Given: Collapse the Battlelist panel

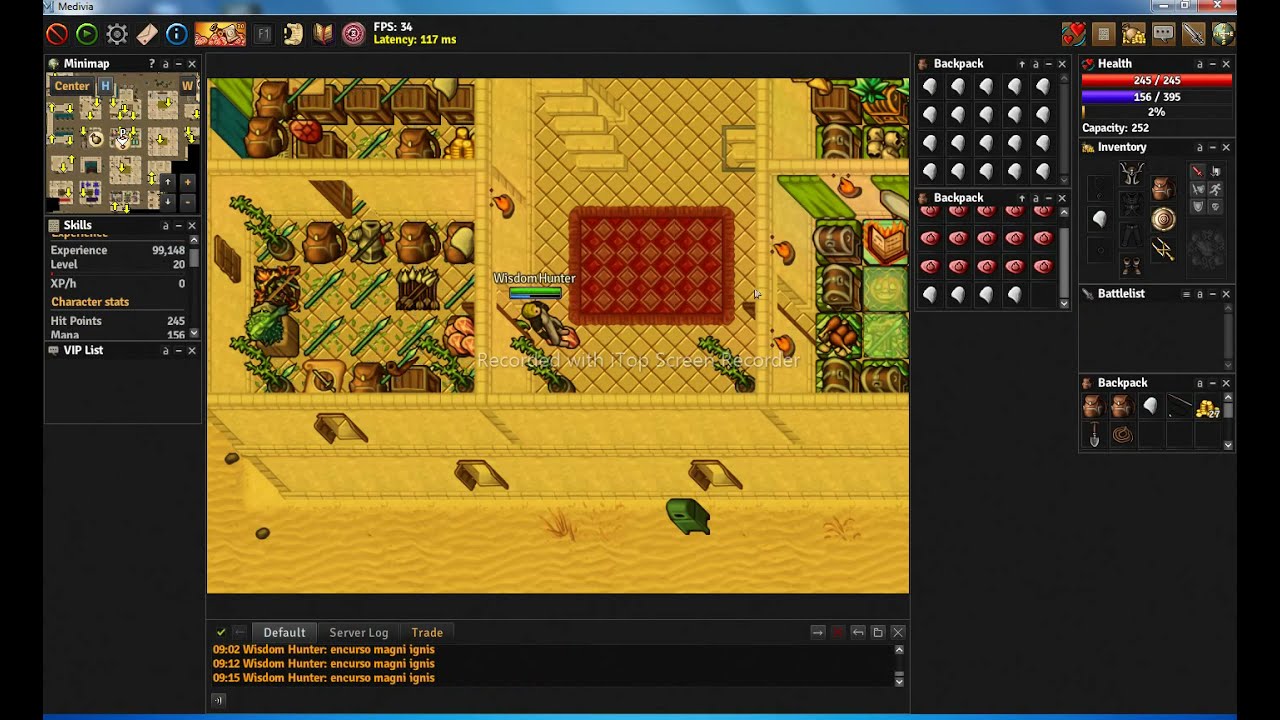Looking at the screenshot, I should [1212, 294].
